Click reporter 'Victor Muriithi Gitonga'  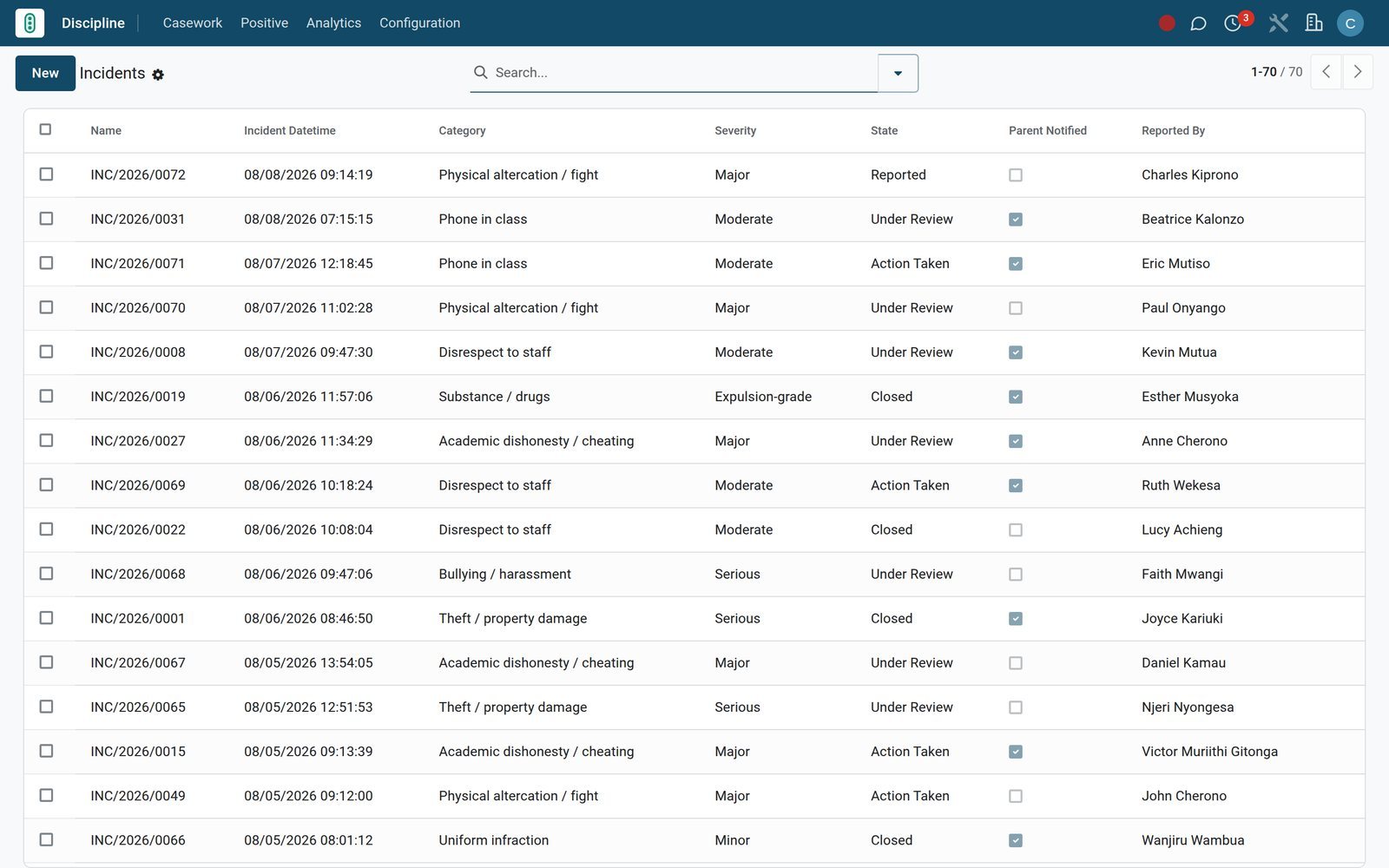[1209, 752]
